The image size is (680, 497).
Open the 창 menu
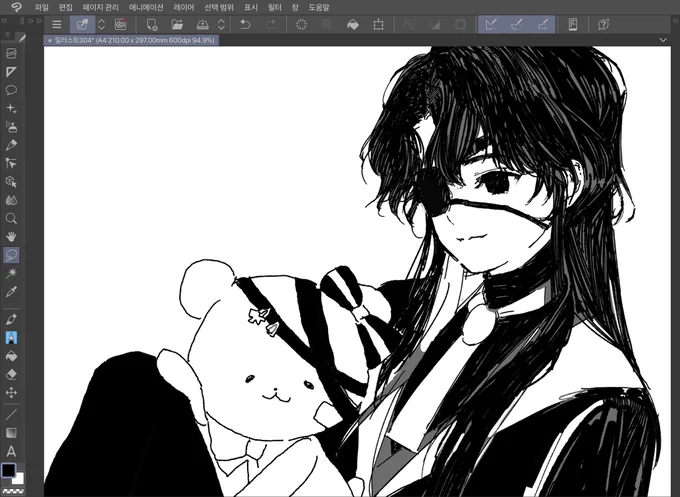295,7
